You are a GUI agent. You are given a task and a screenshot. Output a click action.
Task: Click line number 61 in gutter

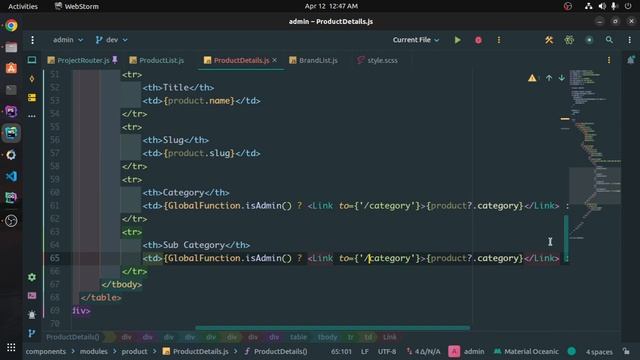tap(55, 205)
